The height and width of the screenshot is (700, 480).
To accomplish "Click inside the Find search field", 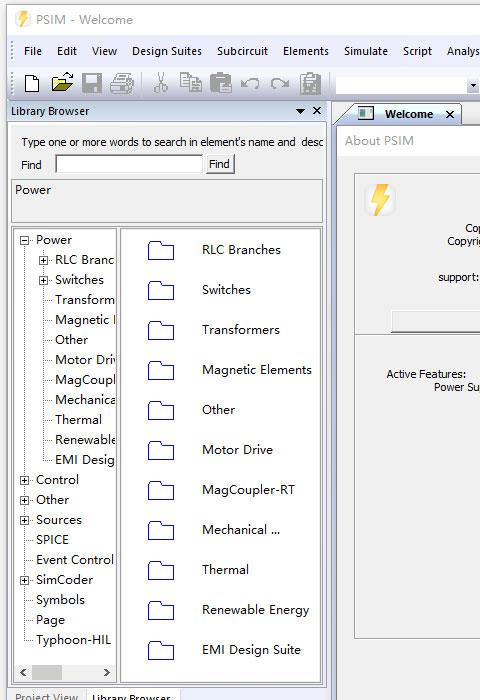I will (x=129, y=164).
